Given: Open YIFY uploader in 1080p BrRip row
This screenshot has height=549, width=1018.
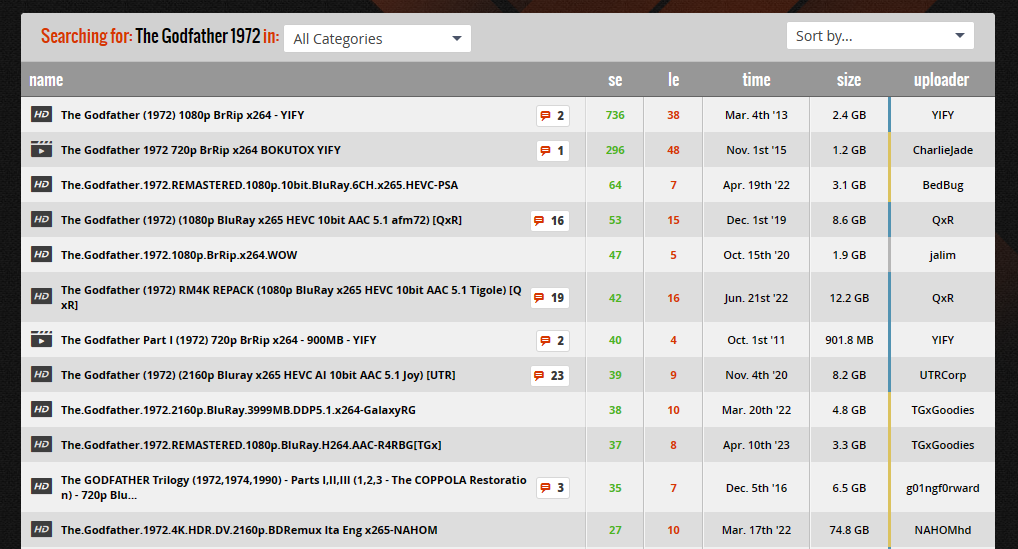Looking at the screenshot, I should [943, 115].
